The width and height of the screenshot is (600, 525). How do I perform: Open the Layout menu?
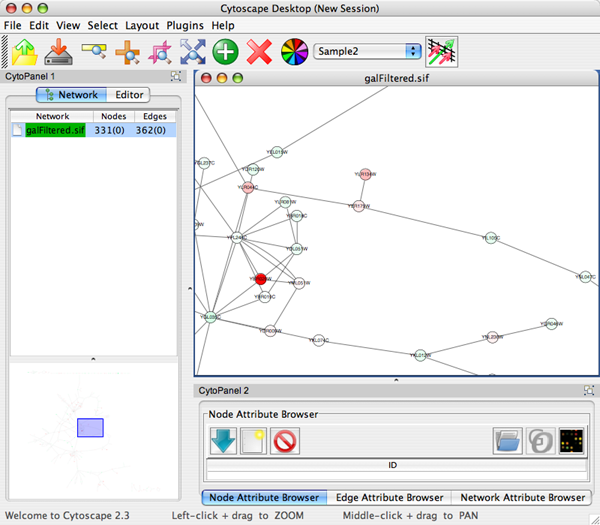142,24
